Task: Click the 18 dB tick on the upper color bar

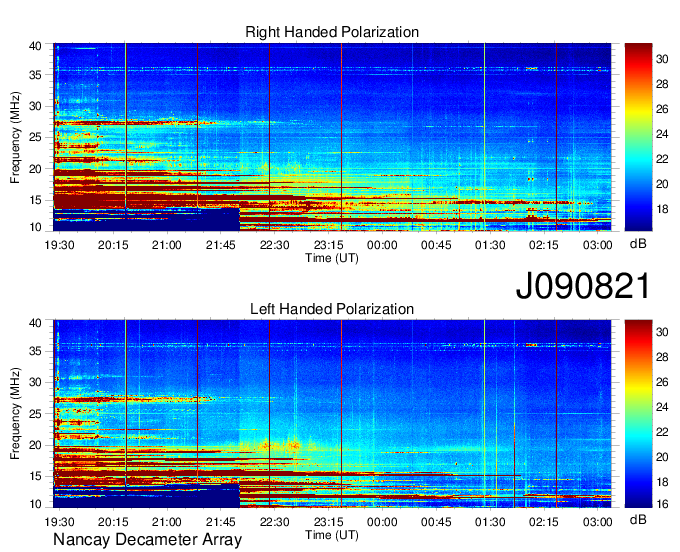Action: pyautogui.click(x=662, y=209)
